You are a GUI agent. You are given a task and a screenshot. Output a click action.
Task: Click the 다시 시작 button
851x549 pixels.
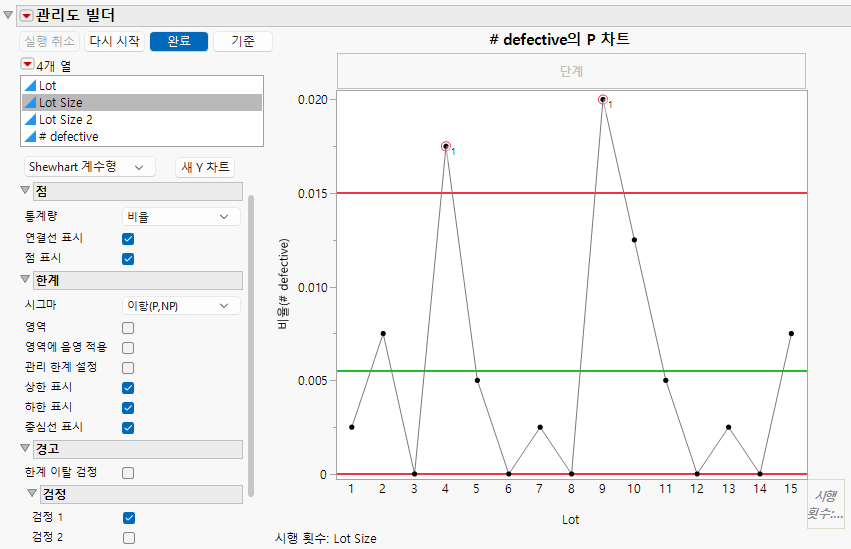[115, 41]
